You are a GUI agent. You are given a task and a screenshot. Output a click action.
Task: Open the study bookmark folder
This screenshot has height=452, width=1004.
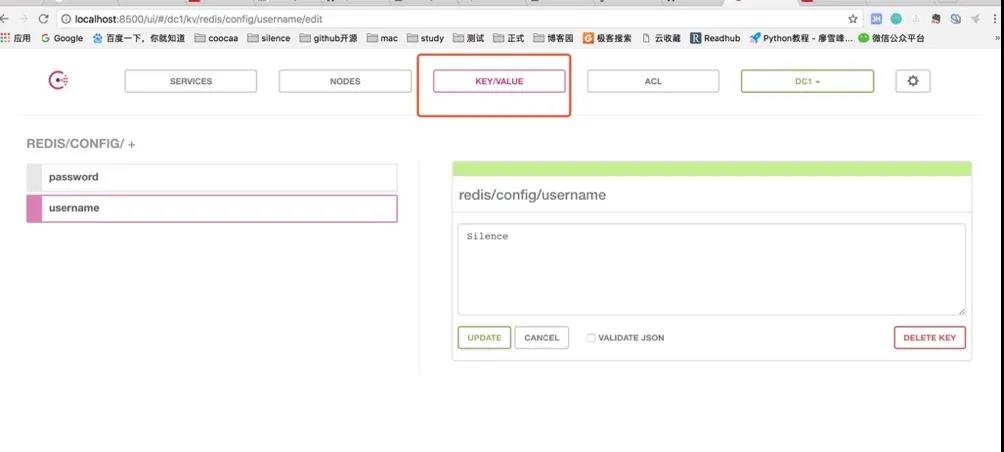point(425,38)
